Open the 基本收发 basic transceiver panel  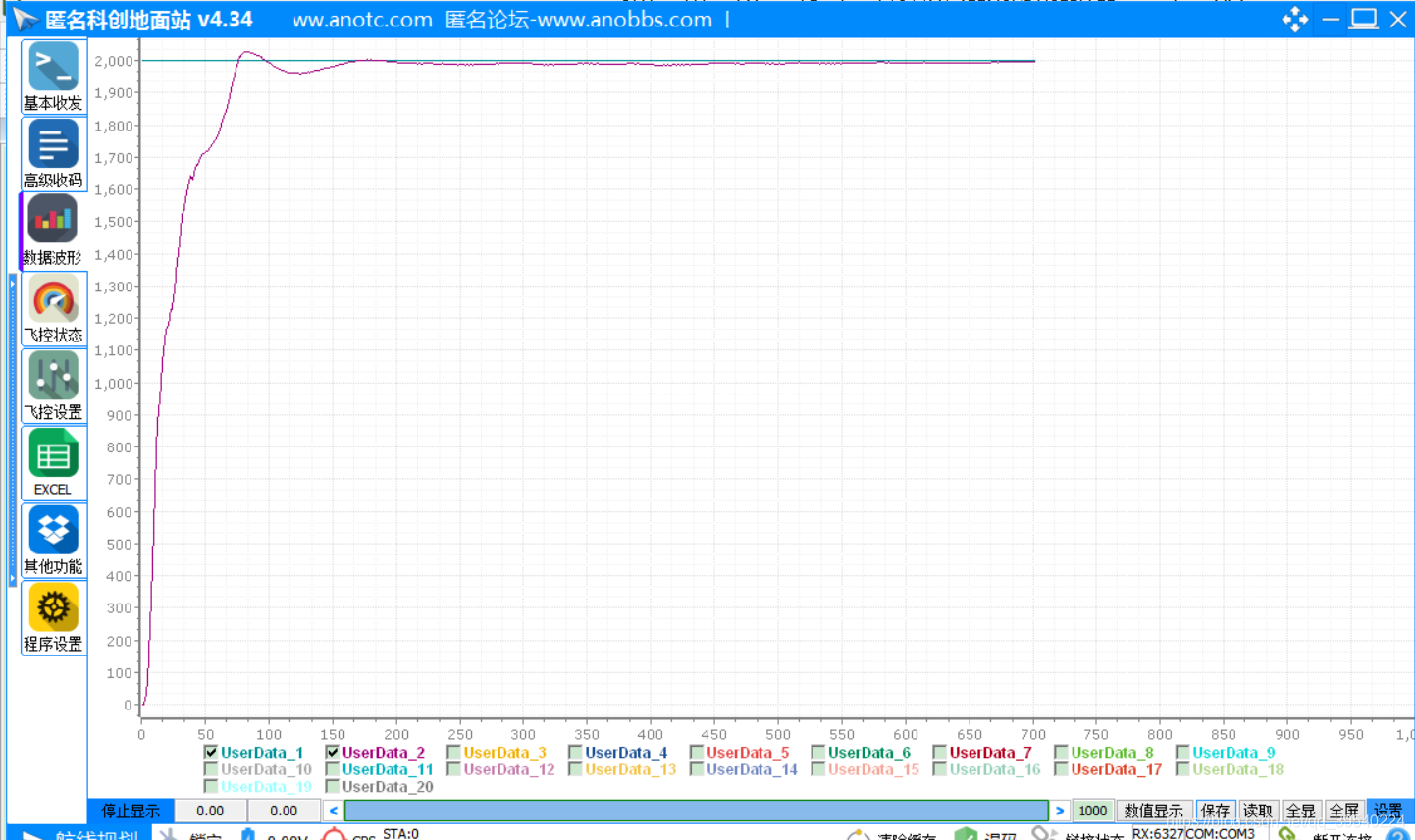click(53, 77)
